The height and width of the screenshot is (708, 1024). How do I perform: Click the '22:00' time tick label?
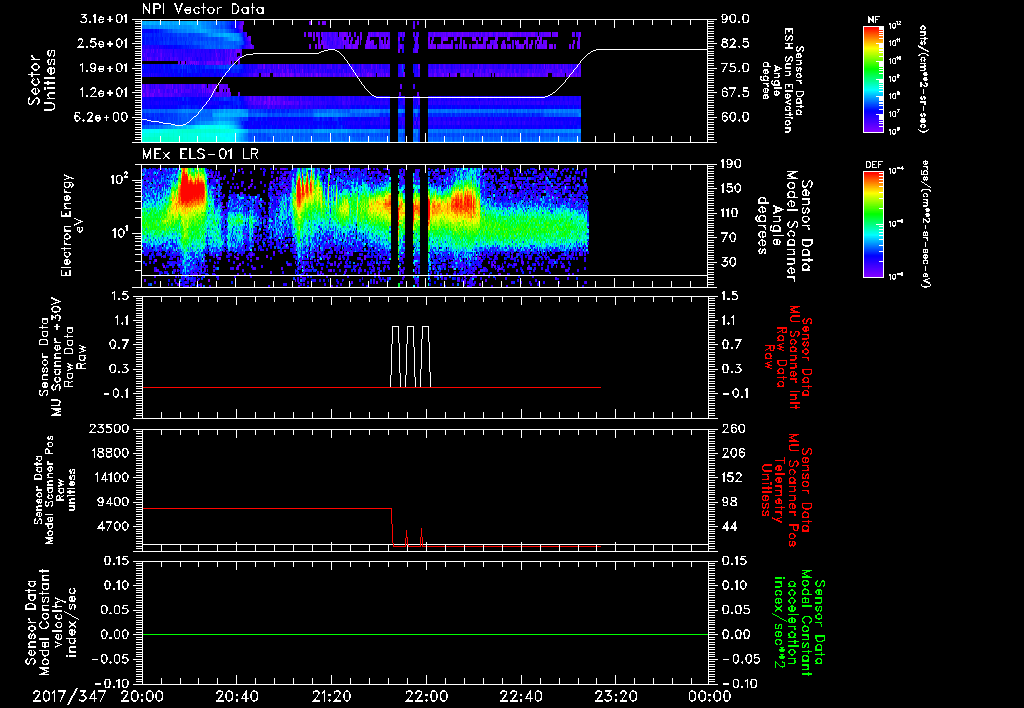pos(426,697)
